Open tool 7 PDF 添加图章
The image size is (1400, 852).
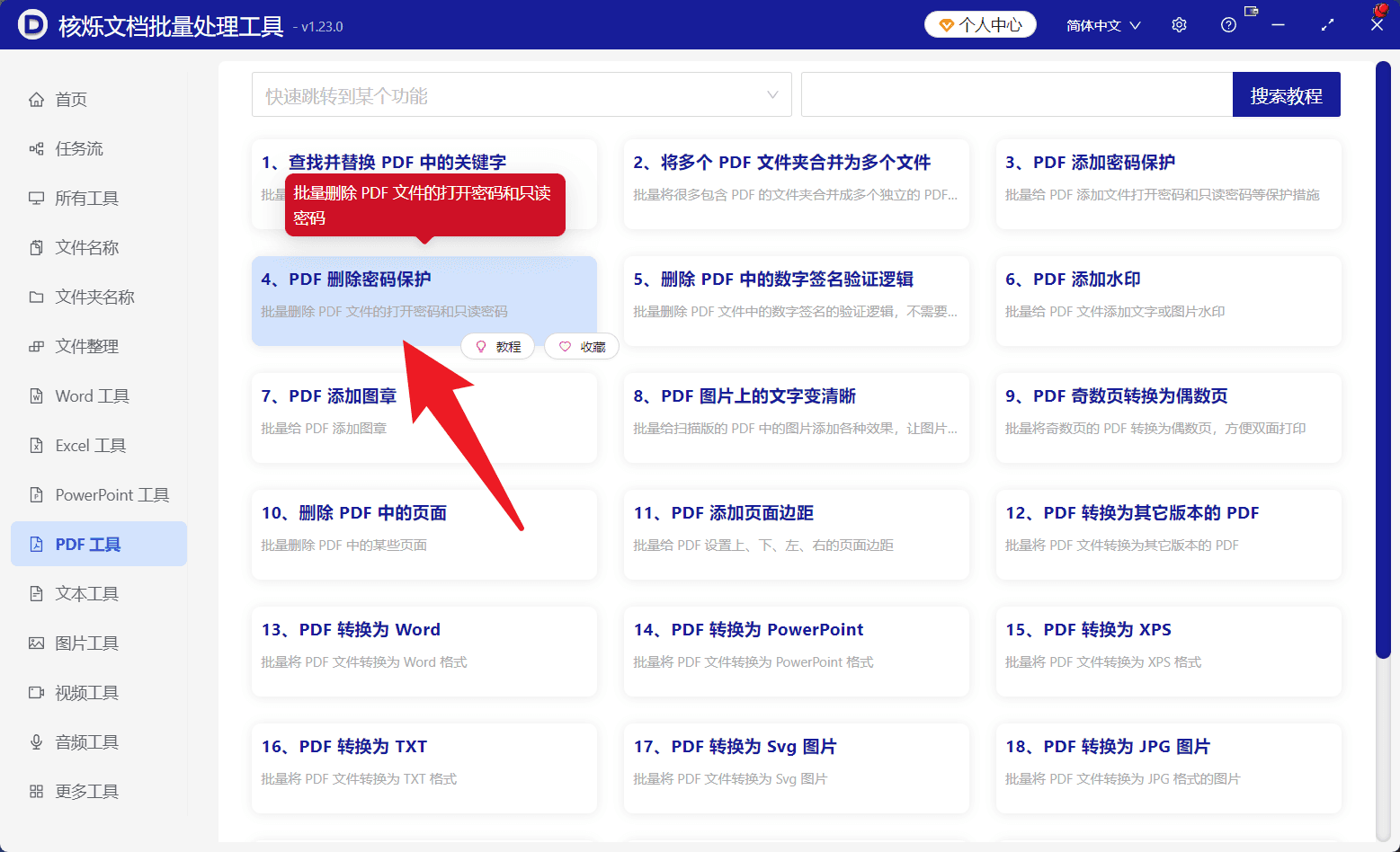(424, 418)
